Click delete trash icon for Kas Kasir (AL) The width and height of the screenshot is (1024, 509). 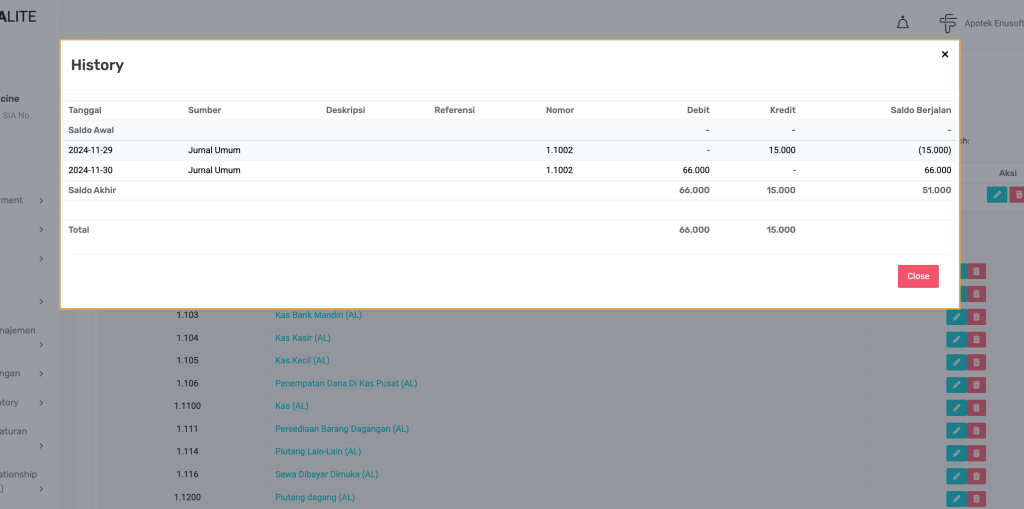976,339
